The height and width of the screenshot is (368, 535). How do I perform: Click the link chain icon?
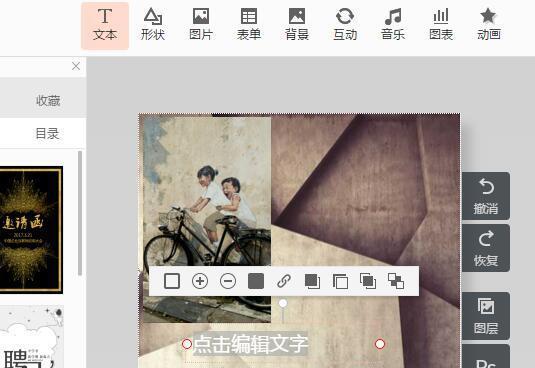tap(284, 281)
